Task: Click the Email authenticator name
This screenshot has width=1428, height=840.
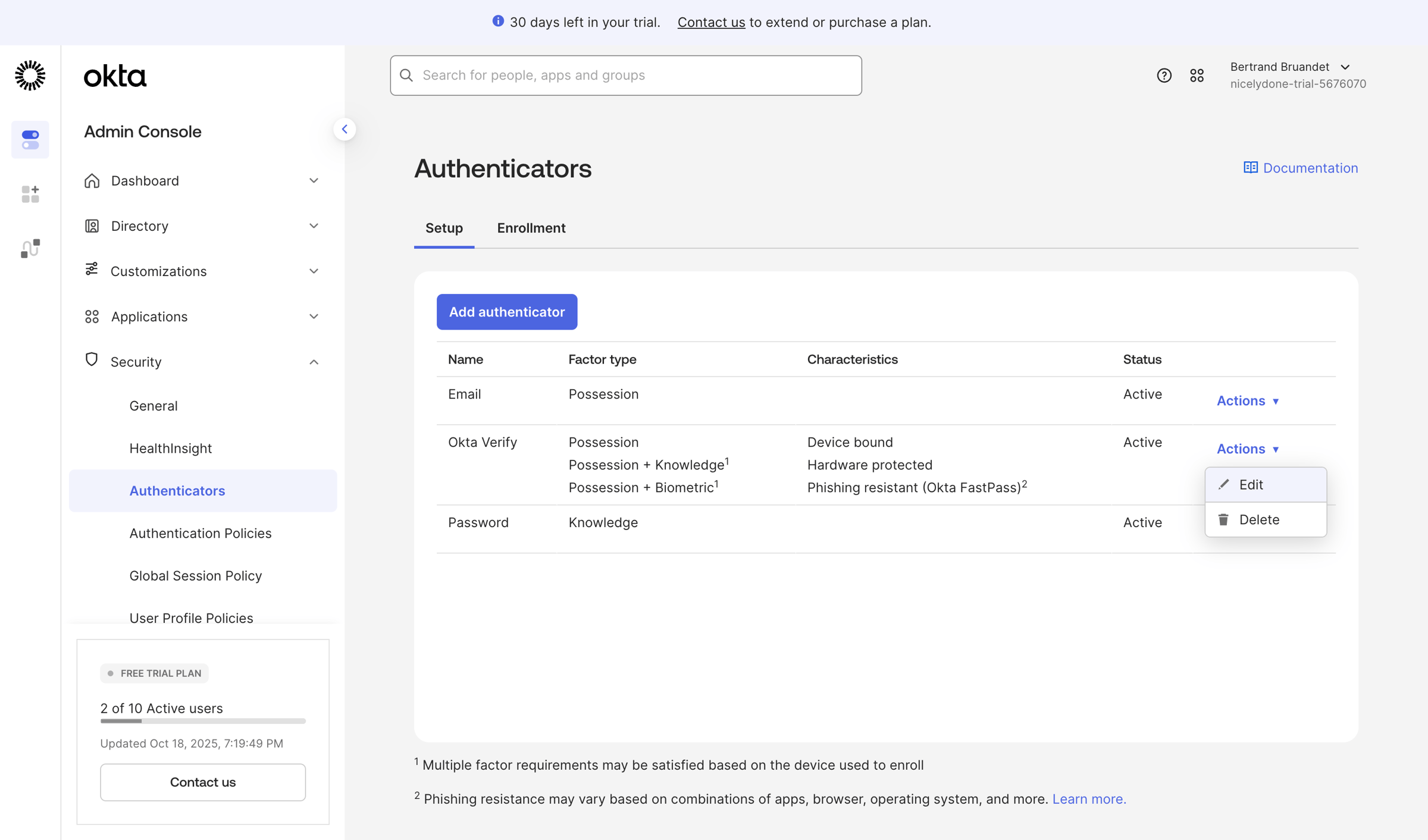Action: (464, 394)
